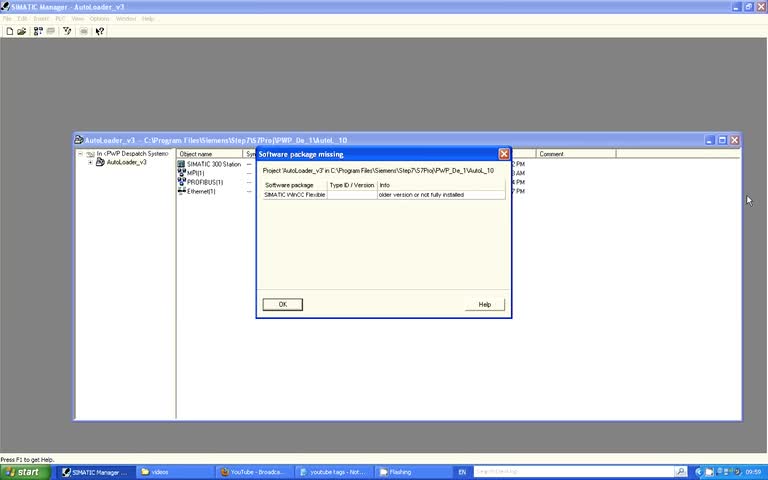Open the Edit menu
This screenshot has height=480, width=768.
[23, 19]
